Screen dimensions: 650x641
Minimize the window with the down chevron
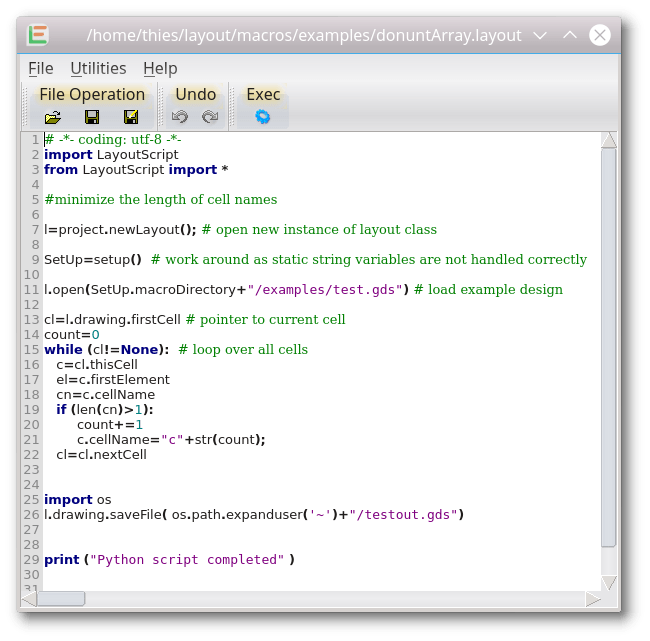point(540,35)
